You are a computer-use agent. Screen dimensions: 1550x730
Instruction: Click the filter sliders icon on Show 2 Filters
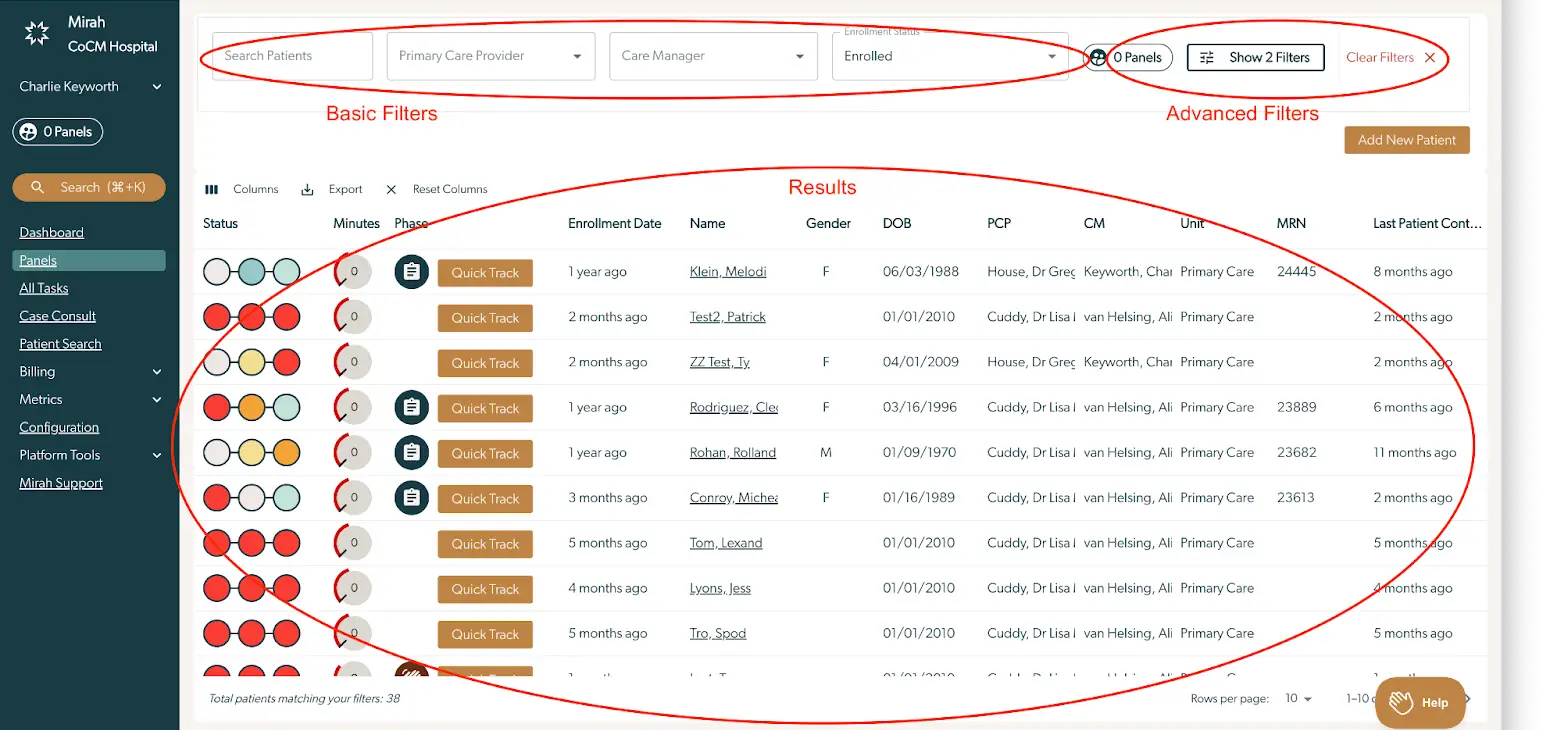(1207, 57)
